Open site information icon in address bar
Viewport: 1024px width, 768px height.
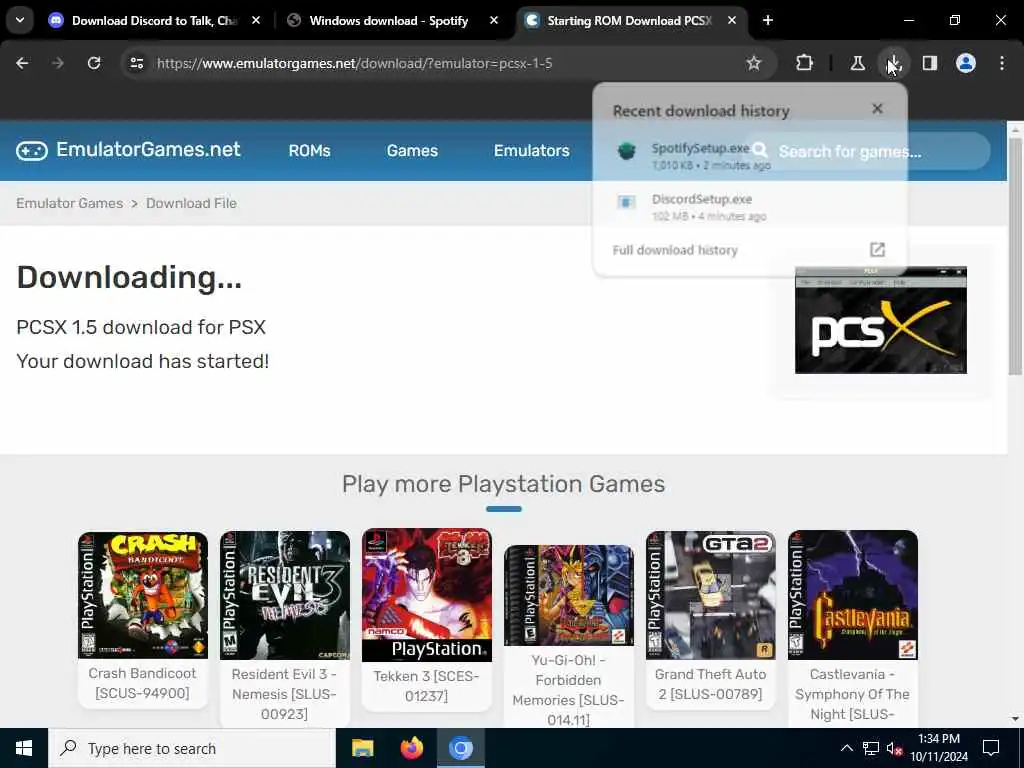pos(136,63)
